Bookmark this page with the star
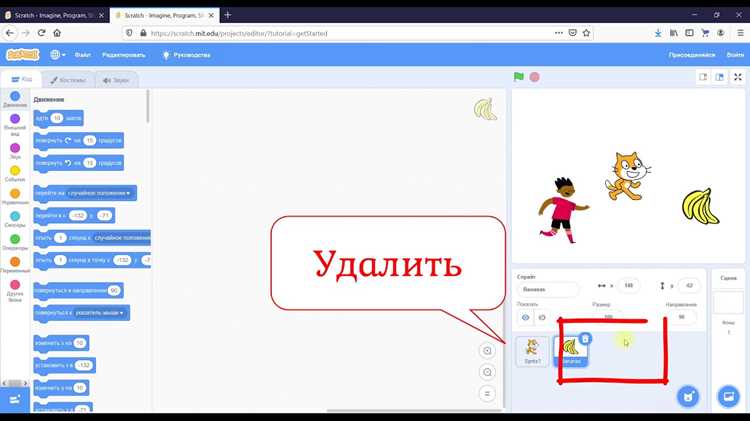 pos(586,33)
